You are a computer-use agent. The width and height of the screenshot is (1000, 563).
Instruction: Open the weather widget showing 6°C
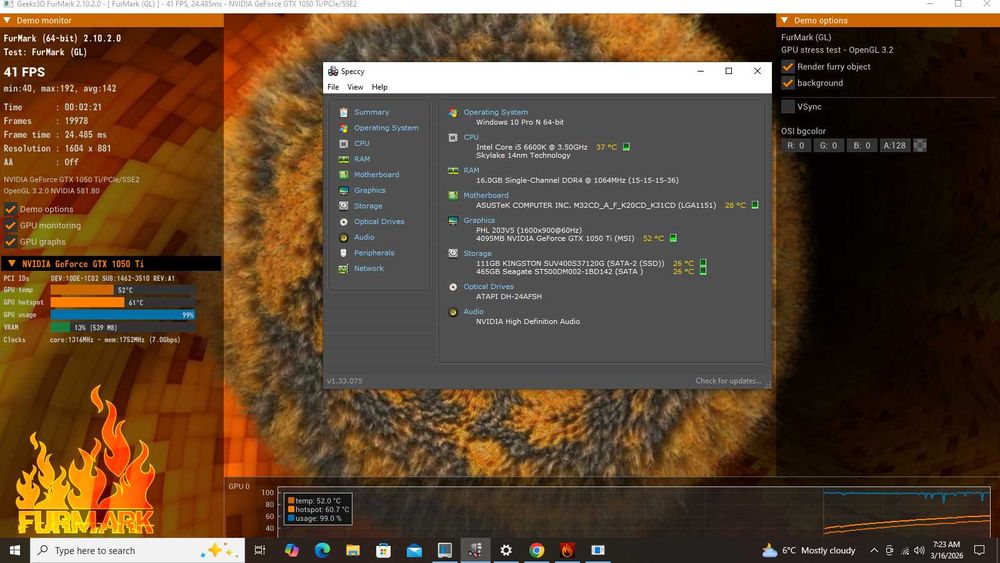[809, 550]
